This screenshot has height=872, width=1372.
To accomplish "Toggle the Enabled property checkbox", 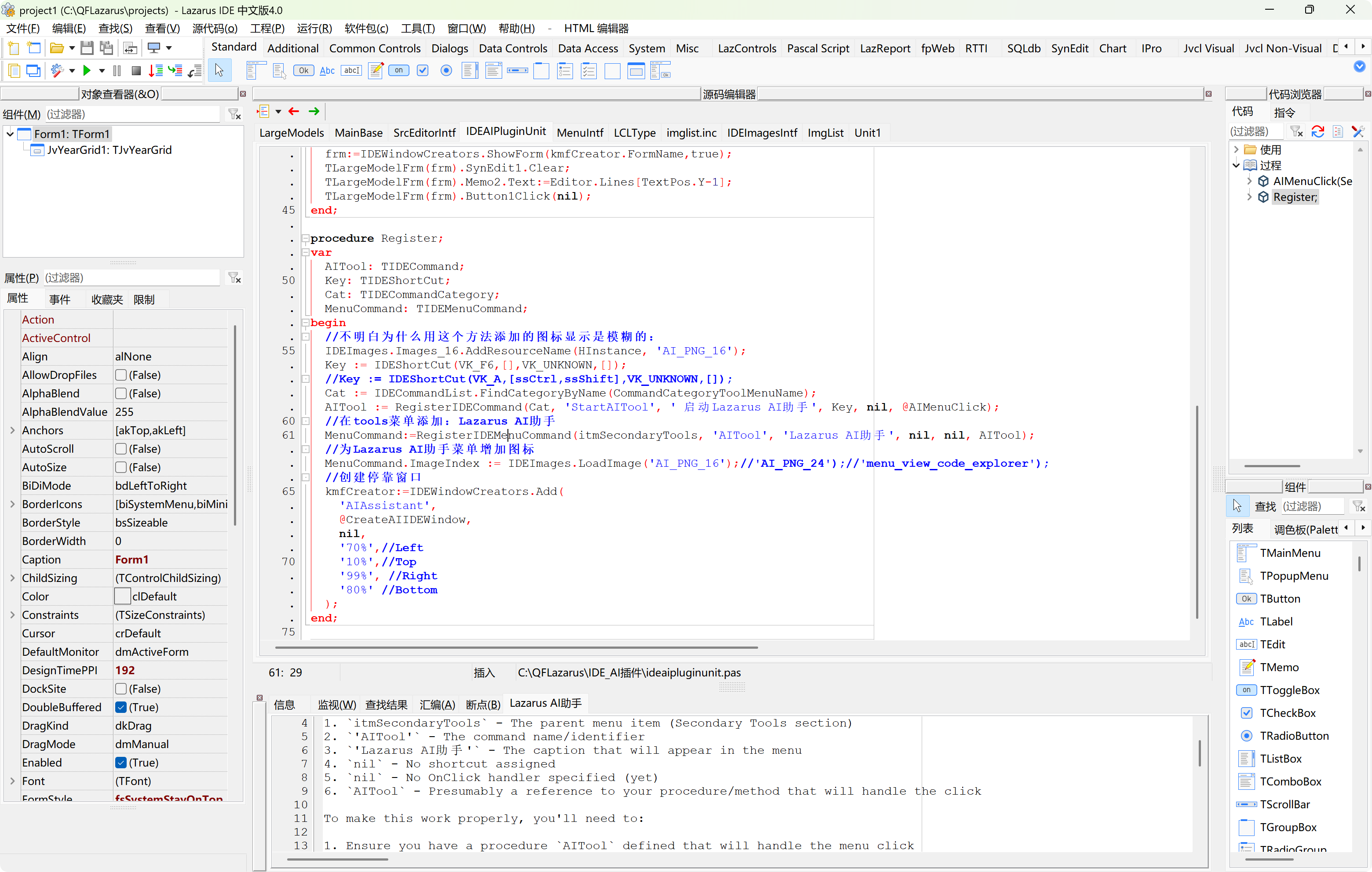I will [121, 762].
